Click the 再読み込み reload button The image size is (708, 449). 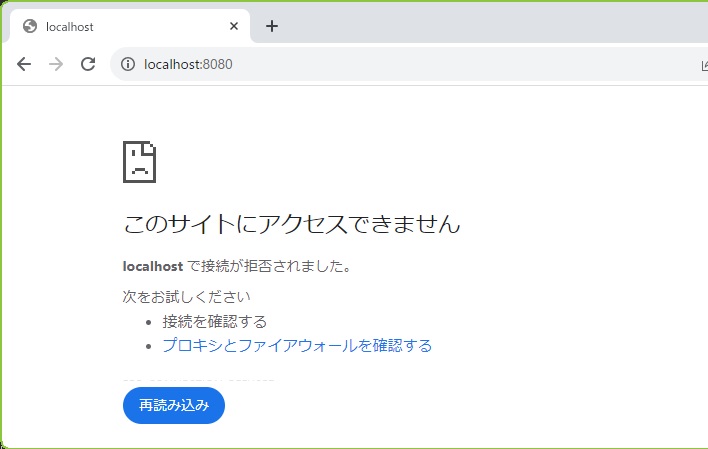(x=174, y=405)
